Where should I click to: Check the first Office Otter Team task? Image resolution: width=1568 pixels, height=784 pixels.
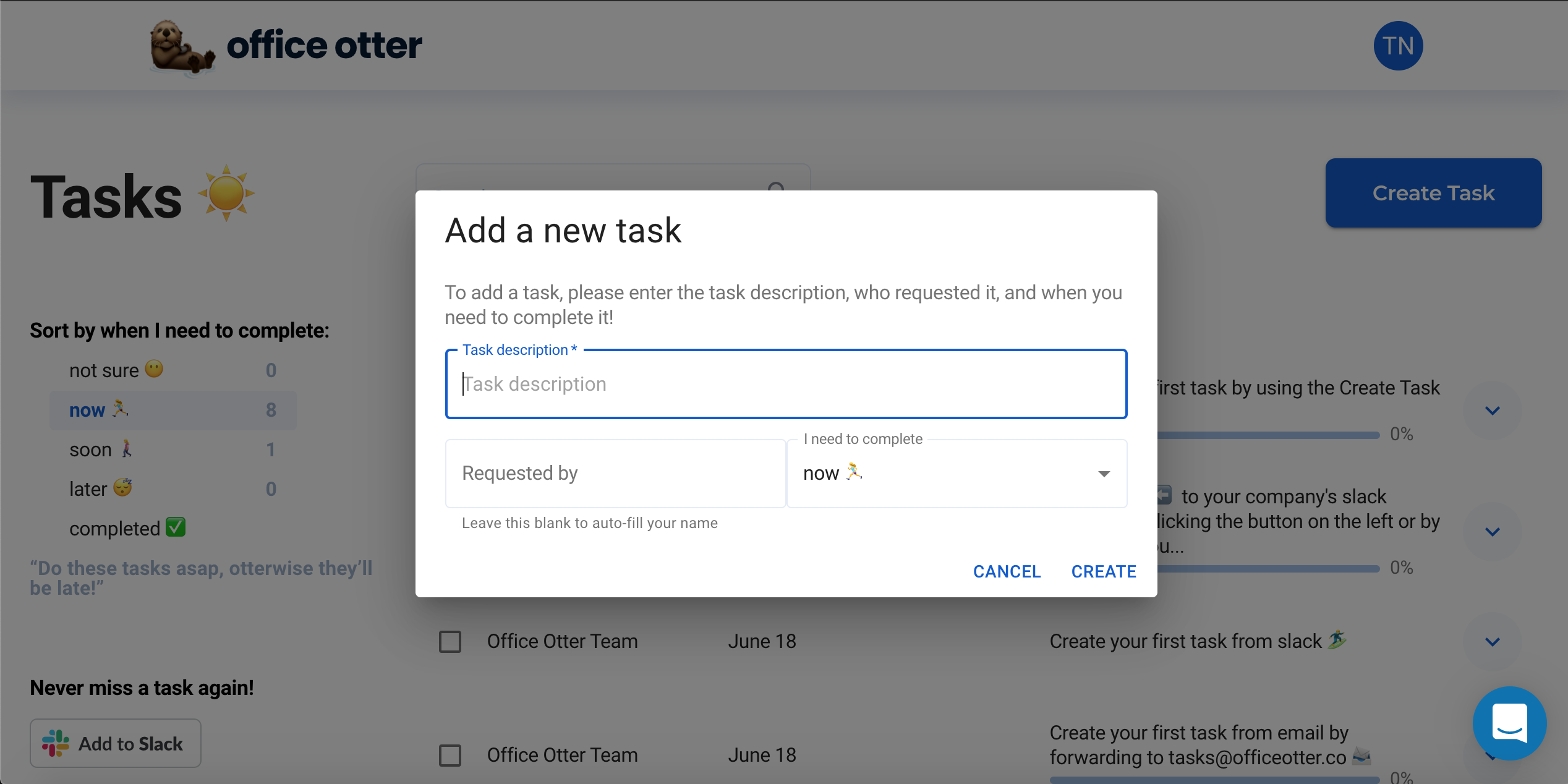click(x=450, y=642)
